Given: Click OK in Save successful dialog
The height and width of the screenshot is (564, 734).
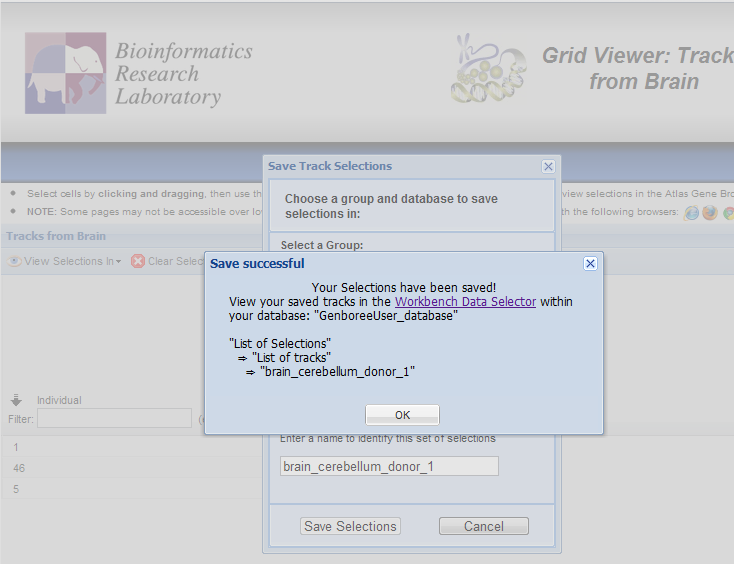Looking at the screenshot, I should (402, 415).
